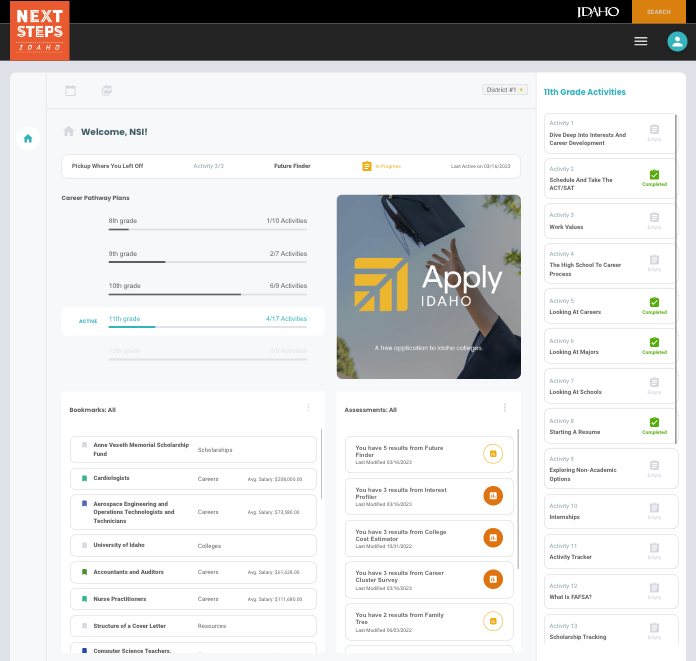Open the In-Progress Future Finder clipboard icon

[x=367, y=166]
